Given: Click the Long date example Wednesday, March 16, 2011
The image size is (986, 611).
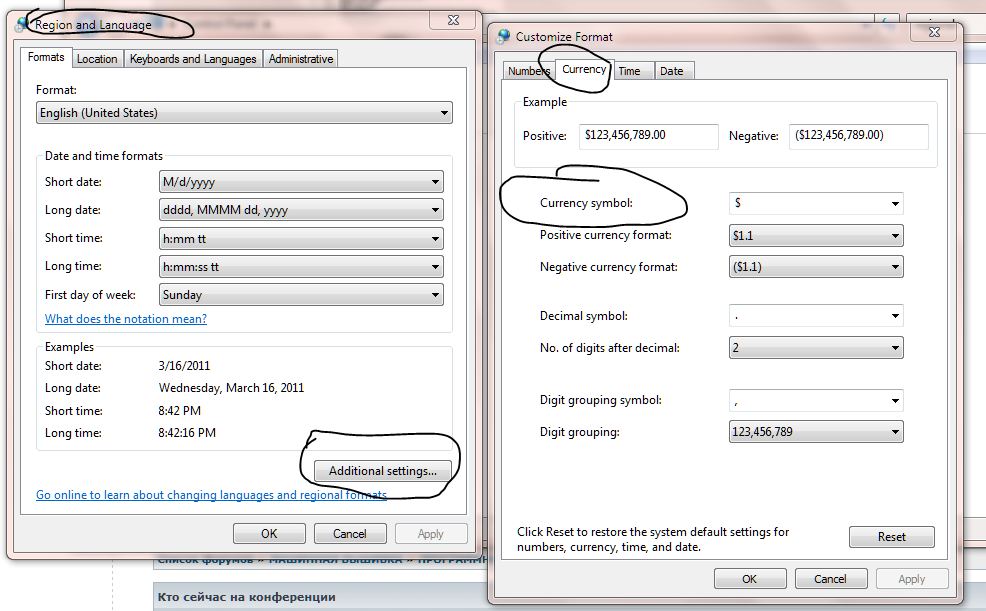Looking at the screenshot, I should 231,388.
